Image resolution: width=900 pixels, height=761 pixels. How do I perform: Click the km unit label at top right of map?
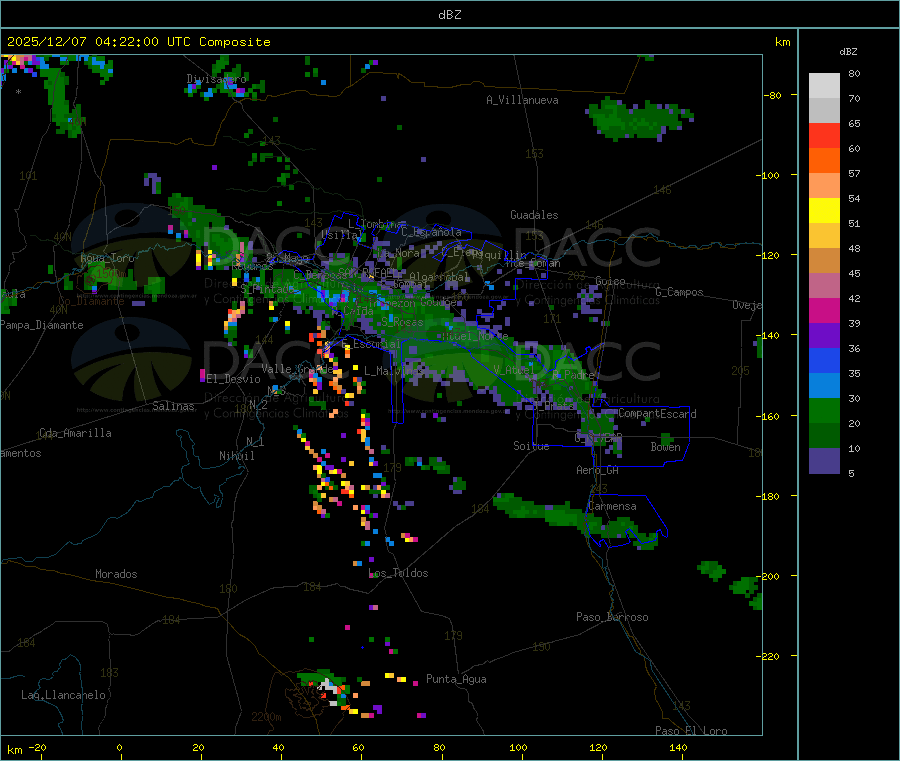click(x=782, y=42)
